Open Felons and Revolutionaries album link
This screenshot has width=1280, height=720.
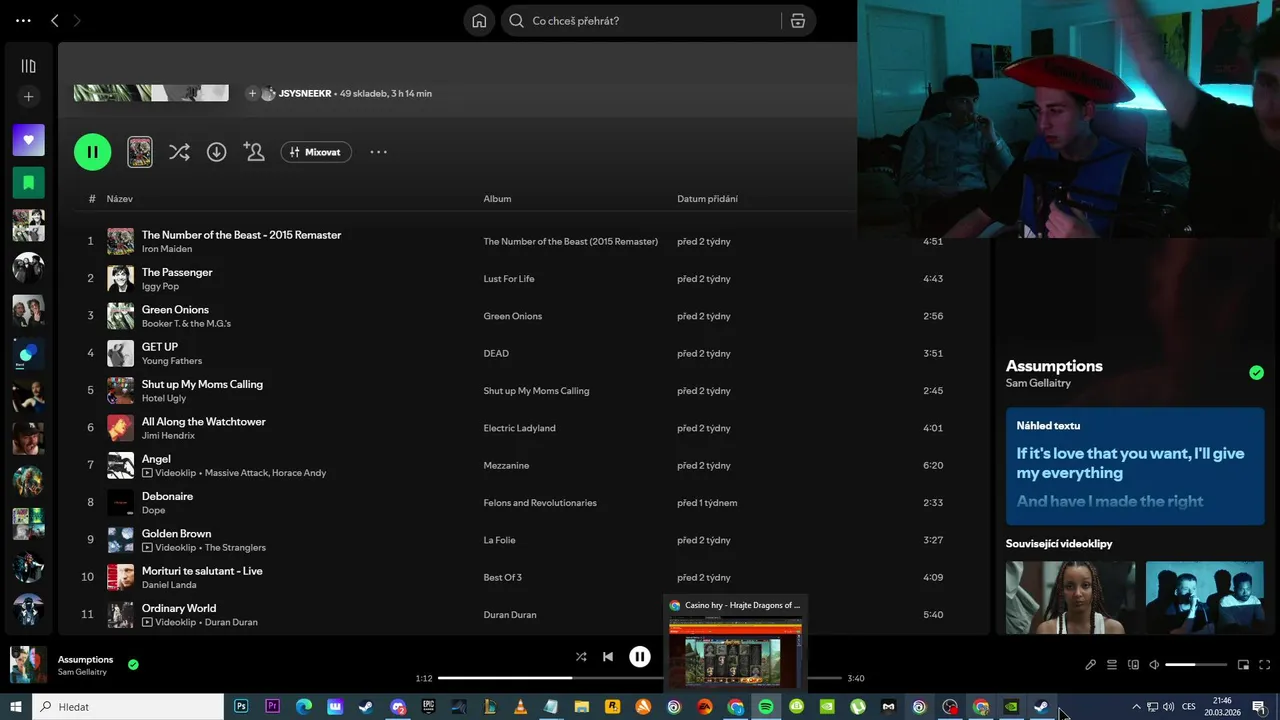tap(540, 503)
